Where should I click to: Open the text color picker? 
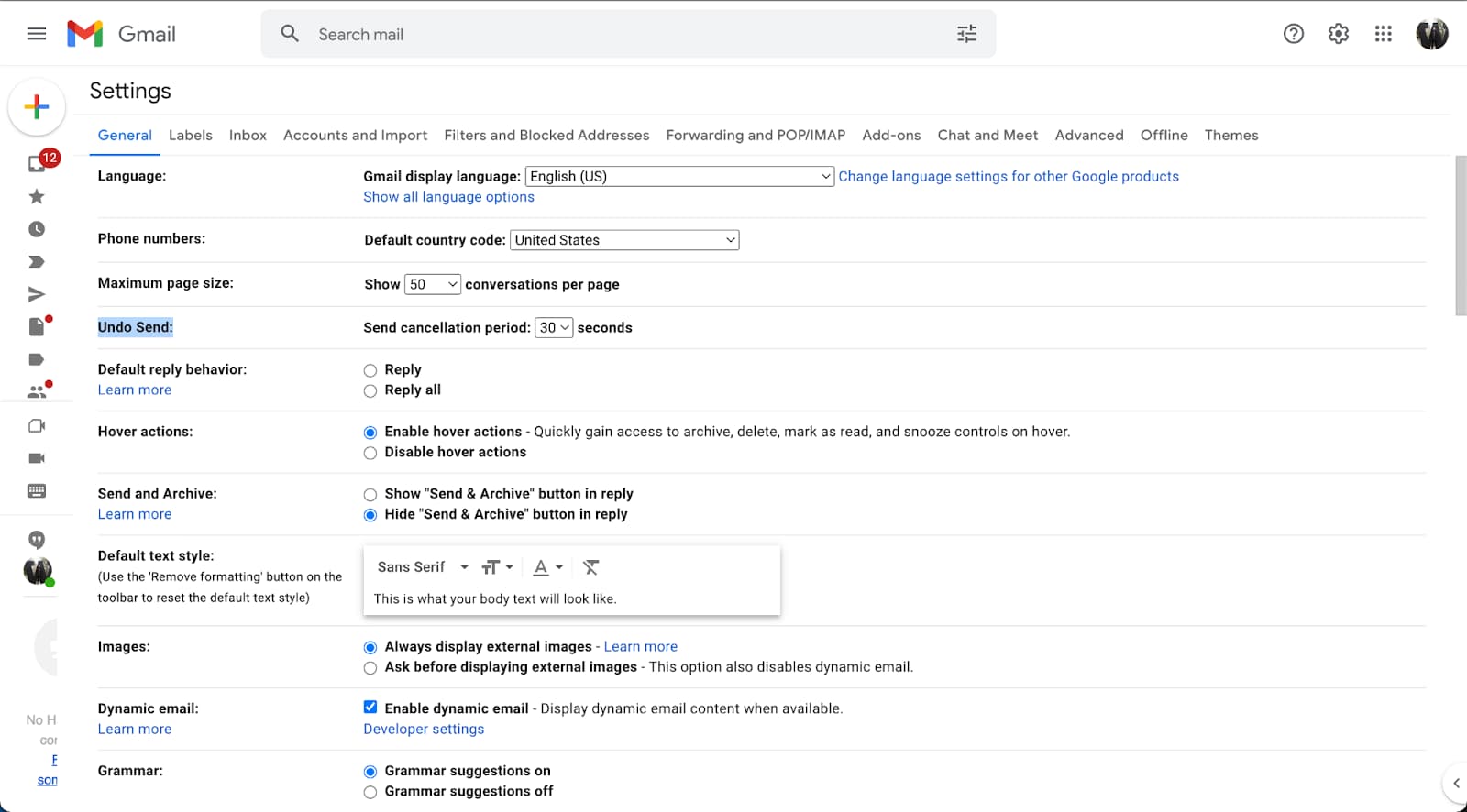tap(548, 567)
